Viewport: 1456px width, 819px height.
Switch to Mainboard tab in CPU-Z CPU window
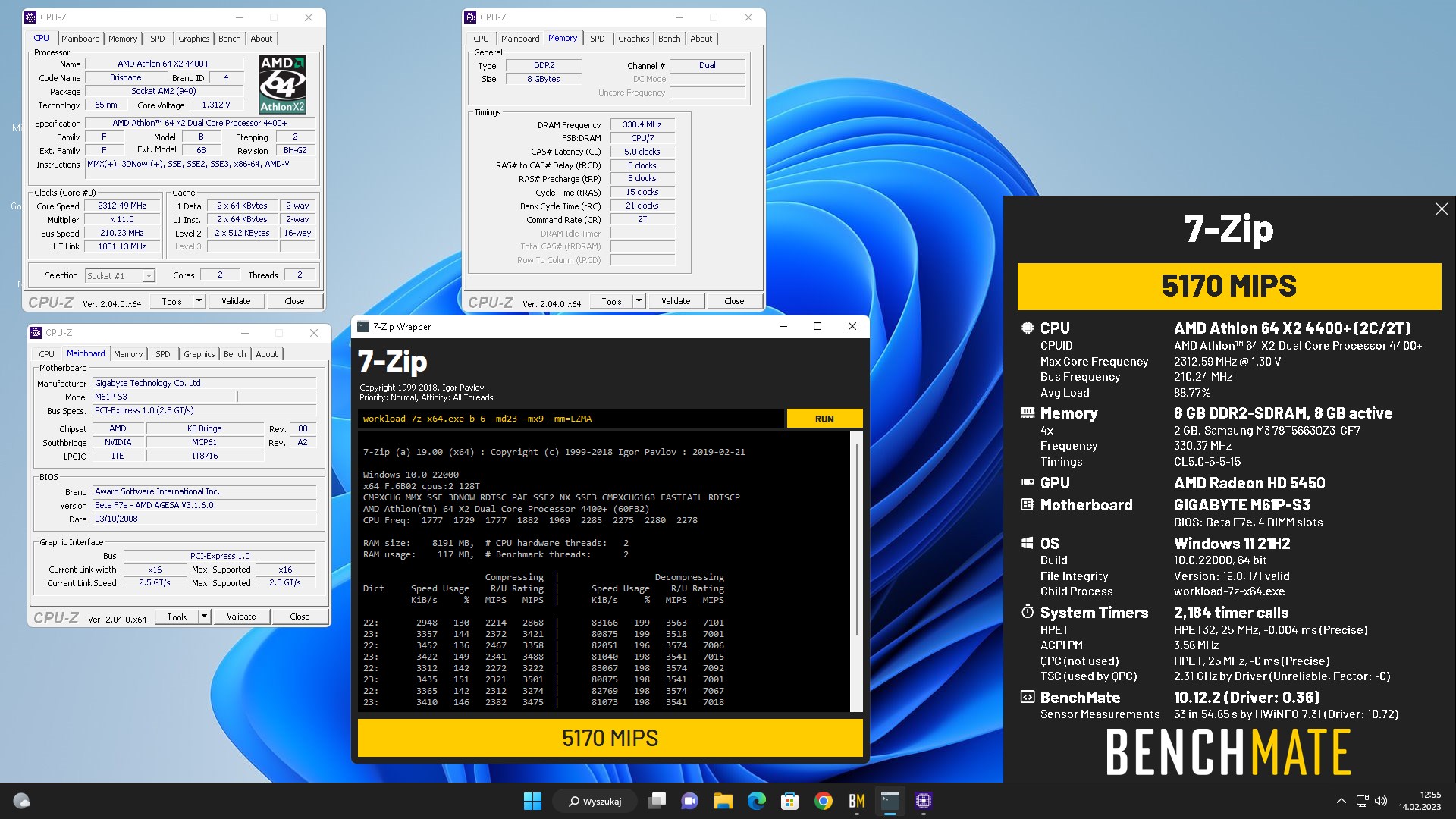[x=80, y=39]
